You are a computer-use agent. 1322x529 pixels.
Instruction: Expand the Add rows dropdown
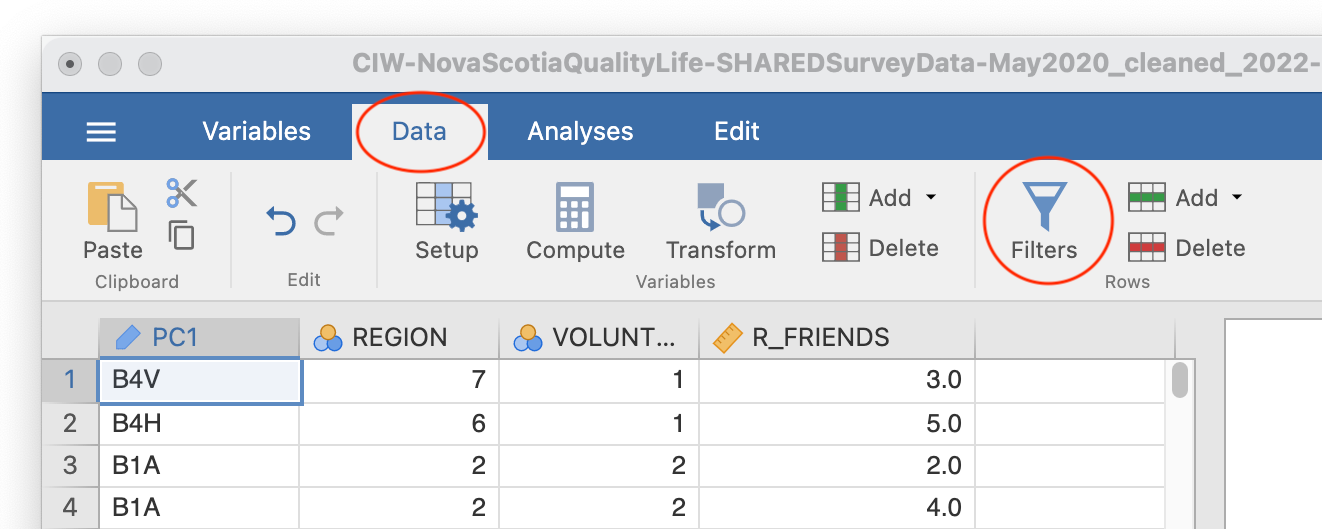[1186, 198]
